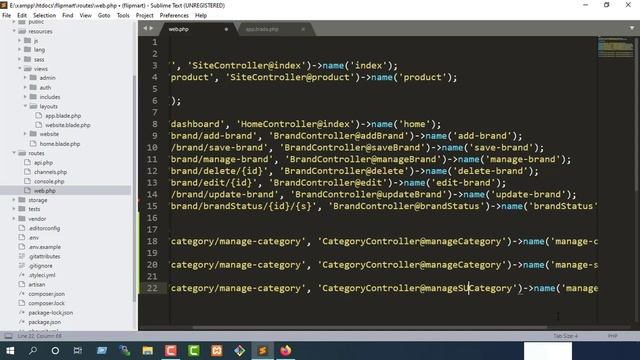Image resolution: width=640 pixels, height=360 pixels.
Task: Collapse the layouts folder
Action: point(25,106)
